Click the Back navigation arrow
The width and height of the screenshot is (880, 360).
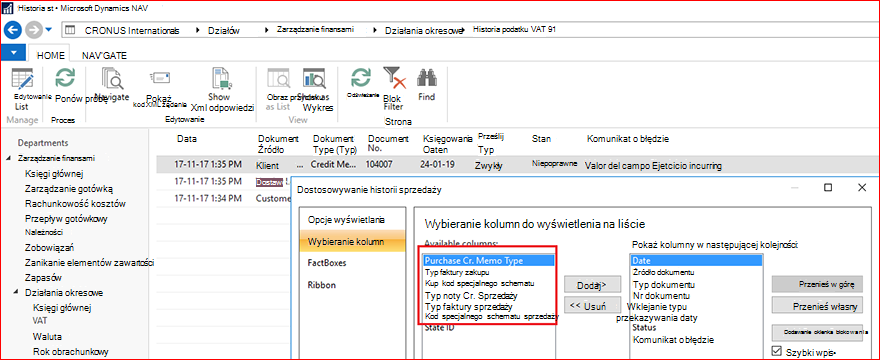12,30
